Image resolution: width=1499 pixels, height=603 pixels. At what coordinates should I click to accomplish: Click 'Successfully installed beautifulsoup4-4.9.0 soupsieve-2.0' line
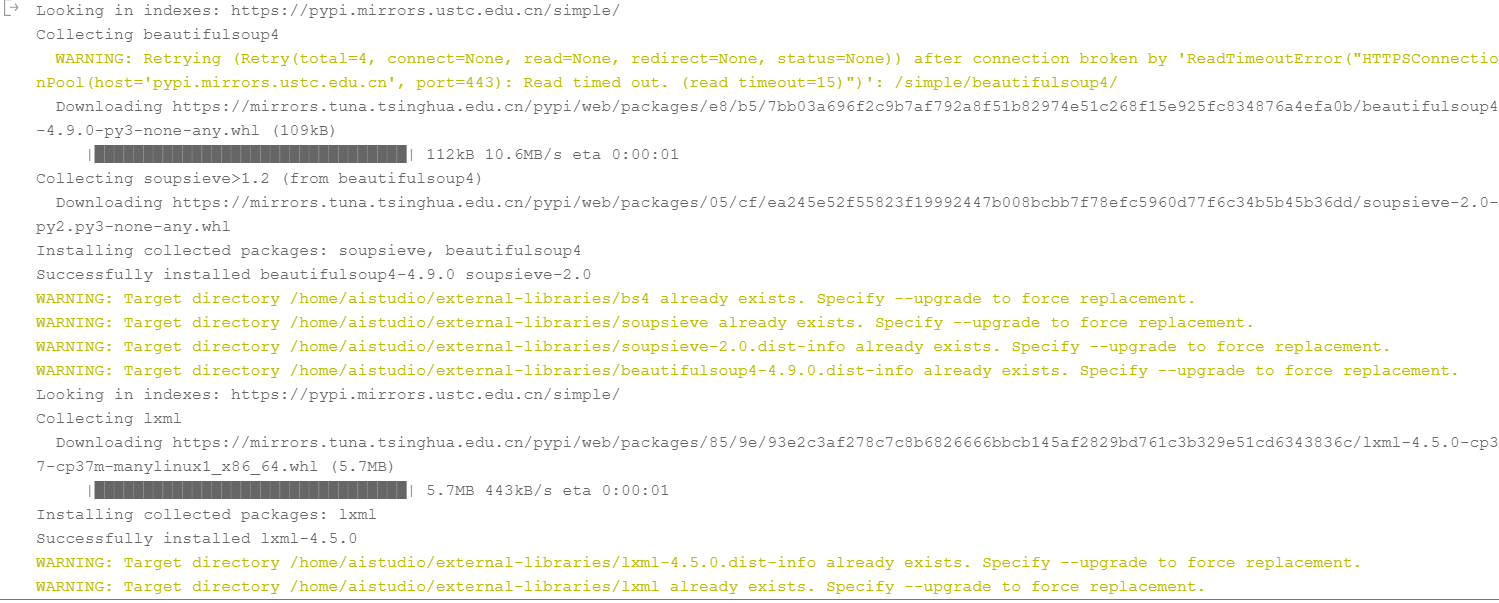[x=314, y=275]
